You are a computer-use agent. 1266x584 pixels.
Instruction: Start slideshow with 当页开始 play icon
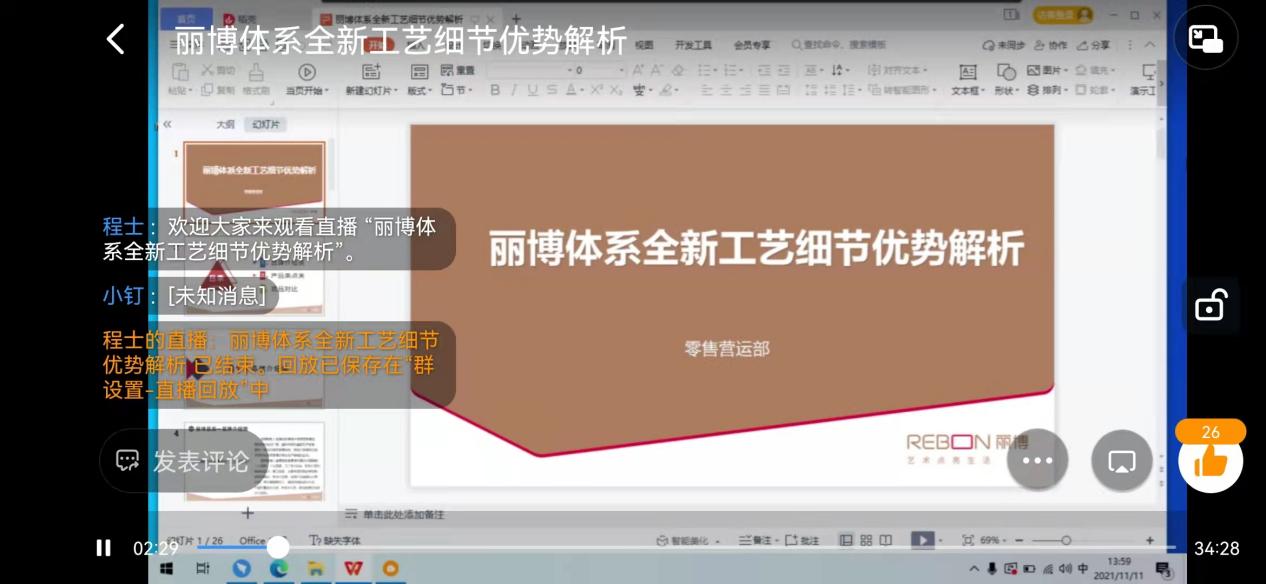tap(307, 72)
